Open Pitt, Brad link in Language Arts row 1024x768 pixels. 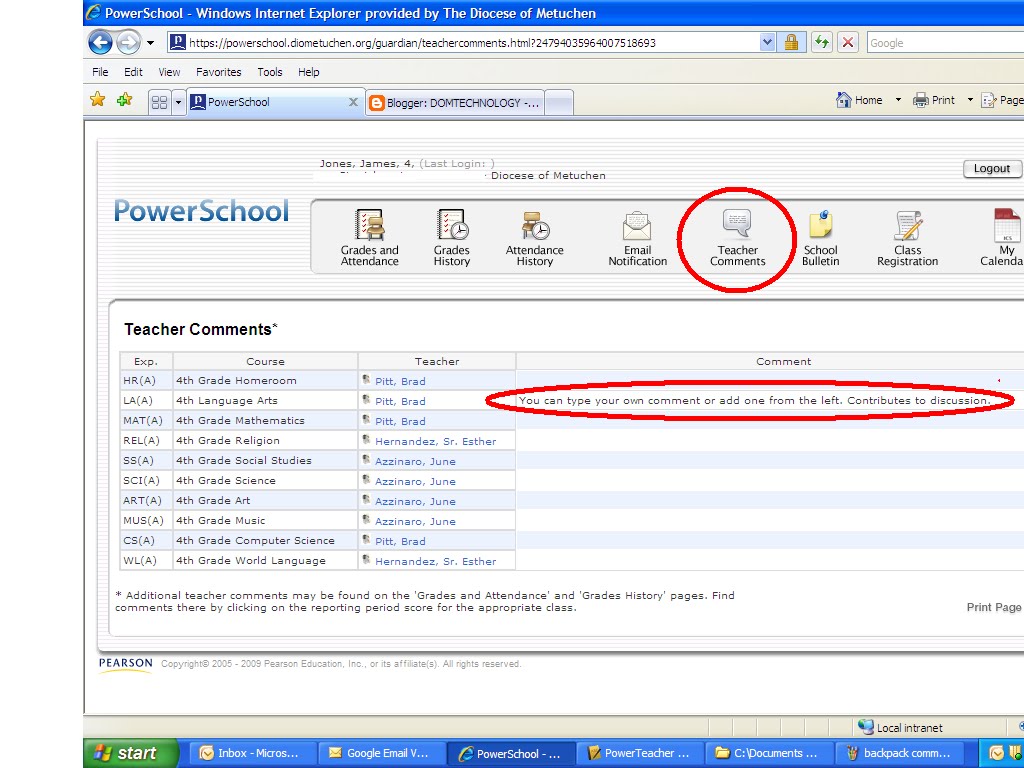(400, 401)
